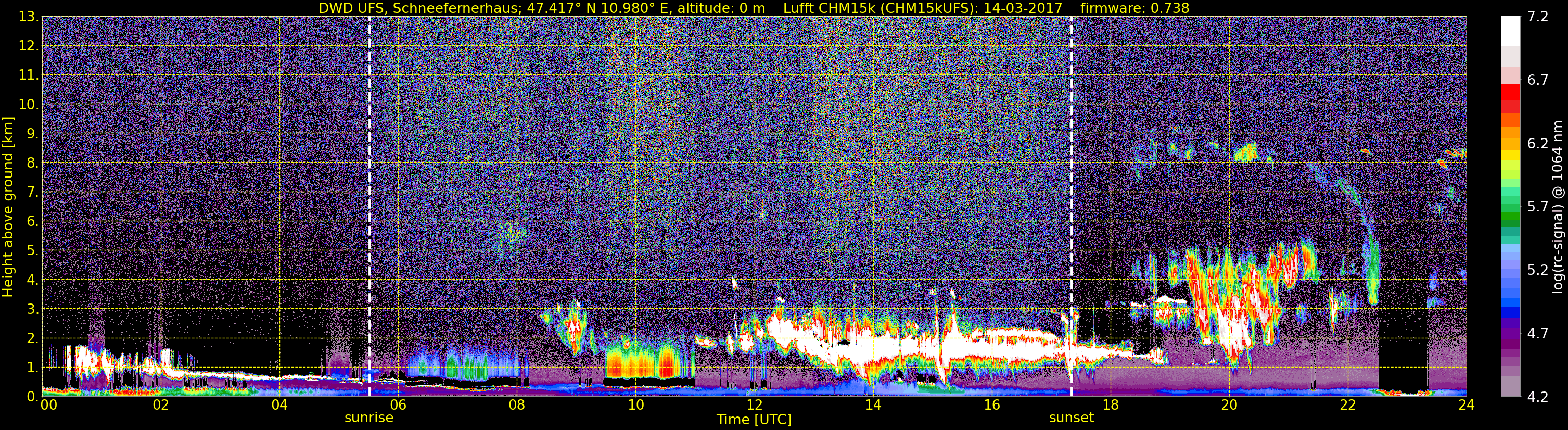The height and width of the screenshot is (430, 1568).
Task: Click the 'sunrise' label below the axis
Action: [369, 418]
